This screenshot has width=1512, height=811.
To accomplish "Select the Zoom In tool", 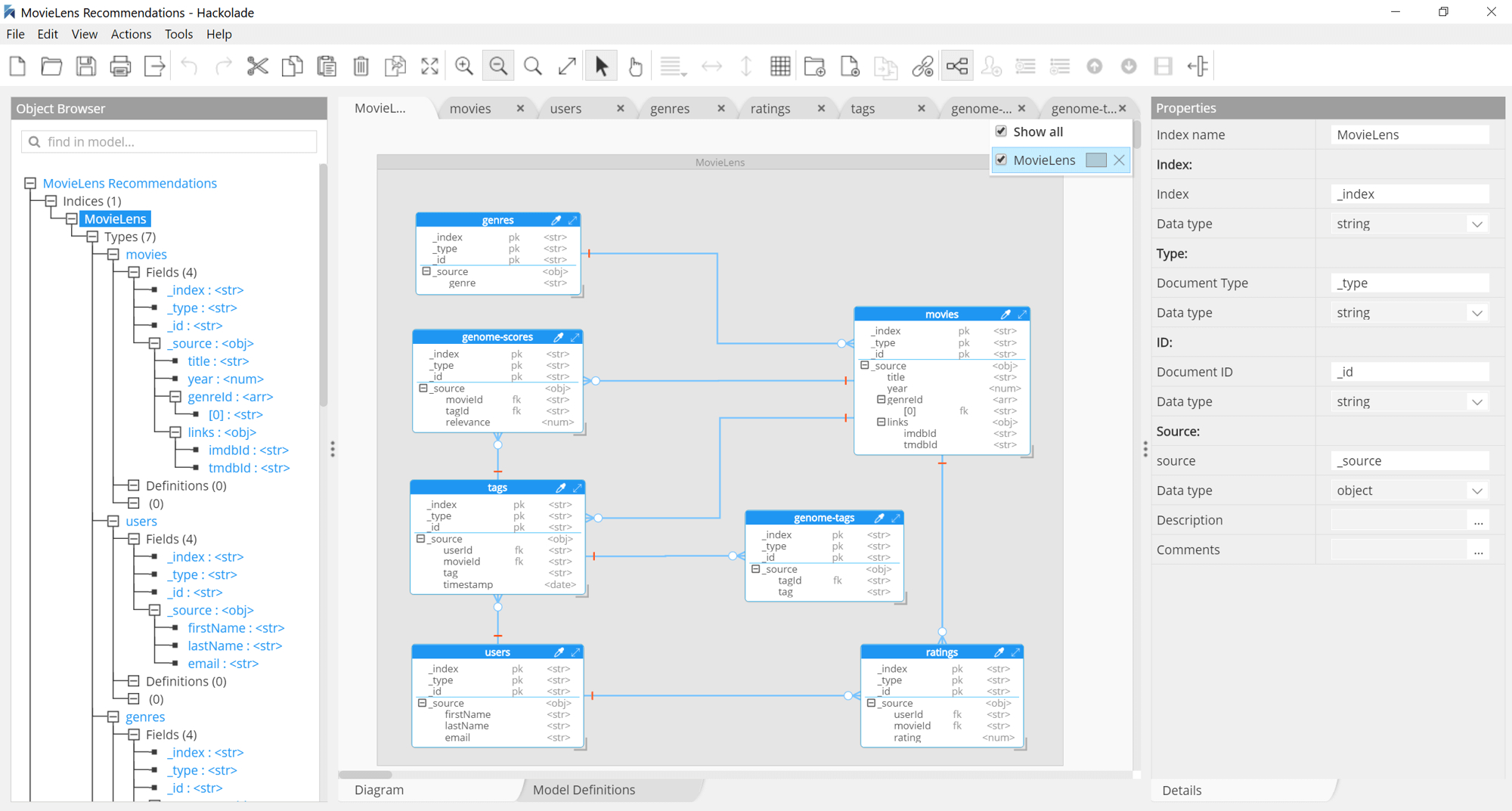I will coord(464,66).
